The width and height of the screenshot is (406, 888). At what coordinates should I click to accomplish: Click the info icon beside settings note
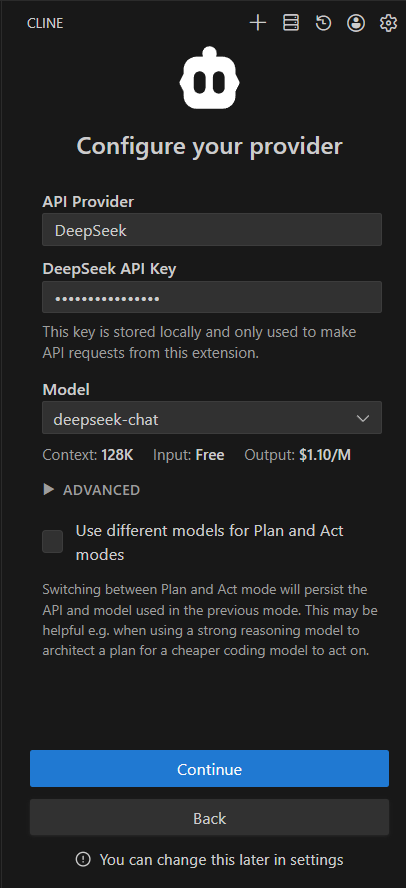(83, 860)
